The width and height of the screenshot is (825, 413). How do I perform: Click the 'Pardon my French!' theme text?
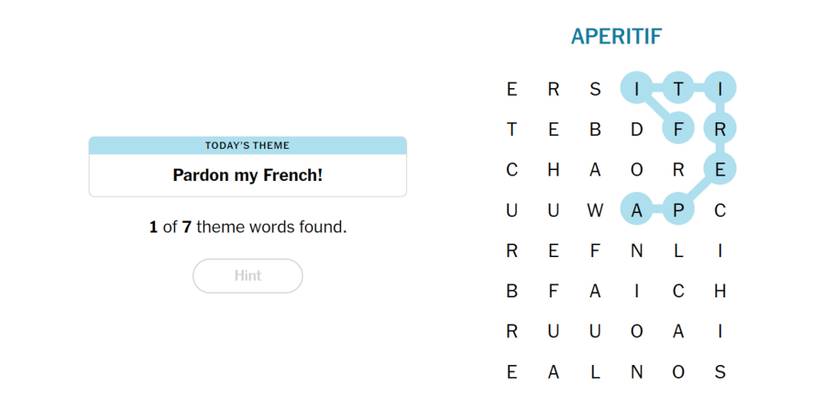click(247, 176)
